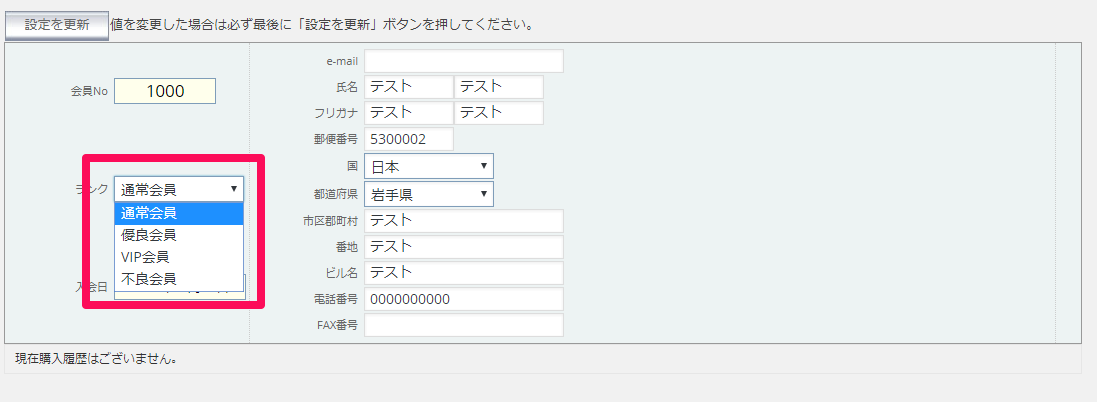1097x402 pixels.
Task: Expand the 国 dropdown set to 日本
Action: coord(429,166)
